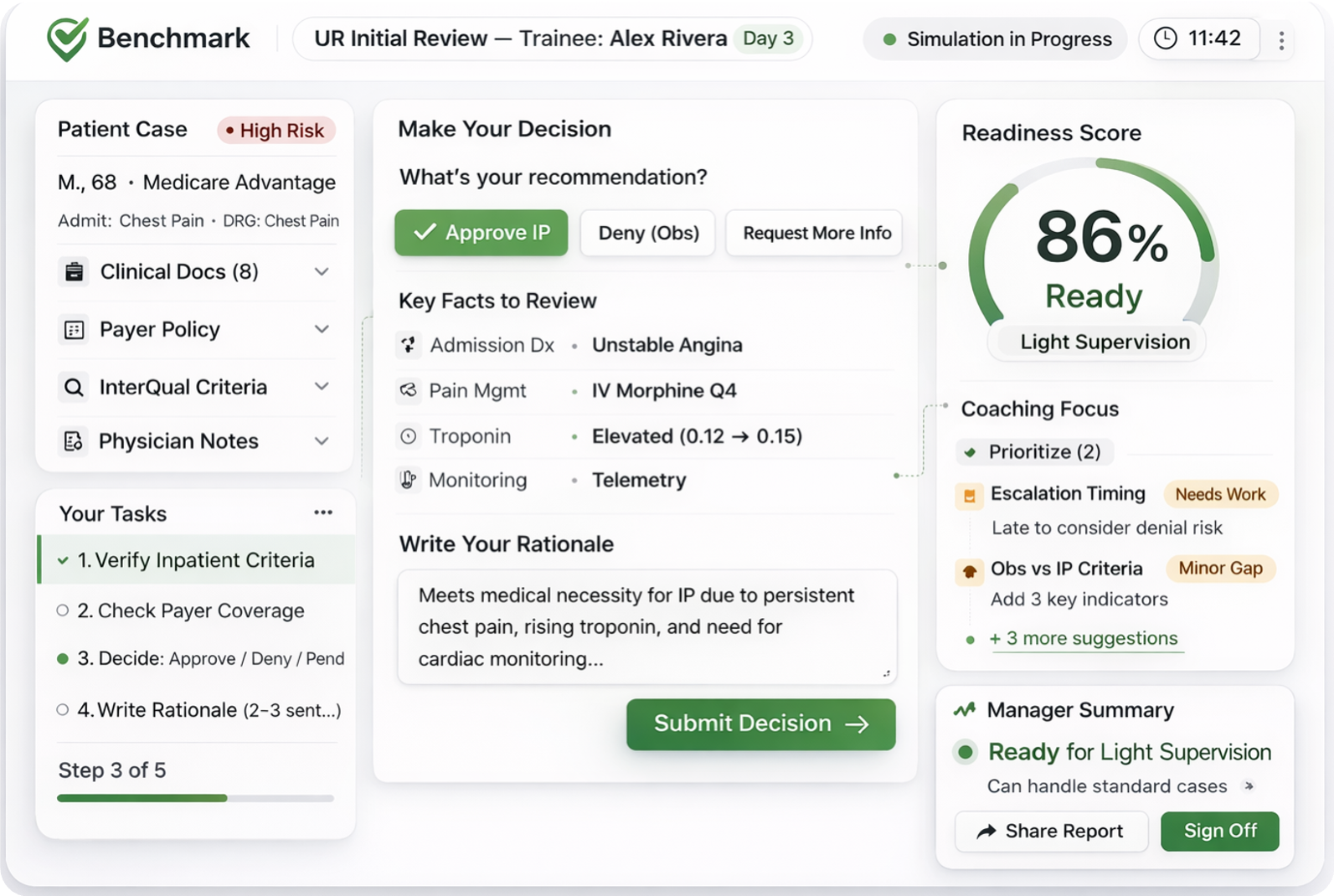
Task: Expand the Payer Policy chevron
Action: [322, 329]
